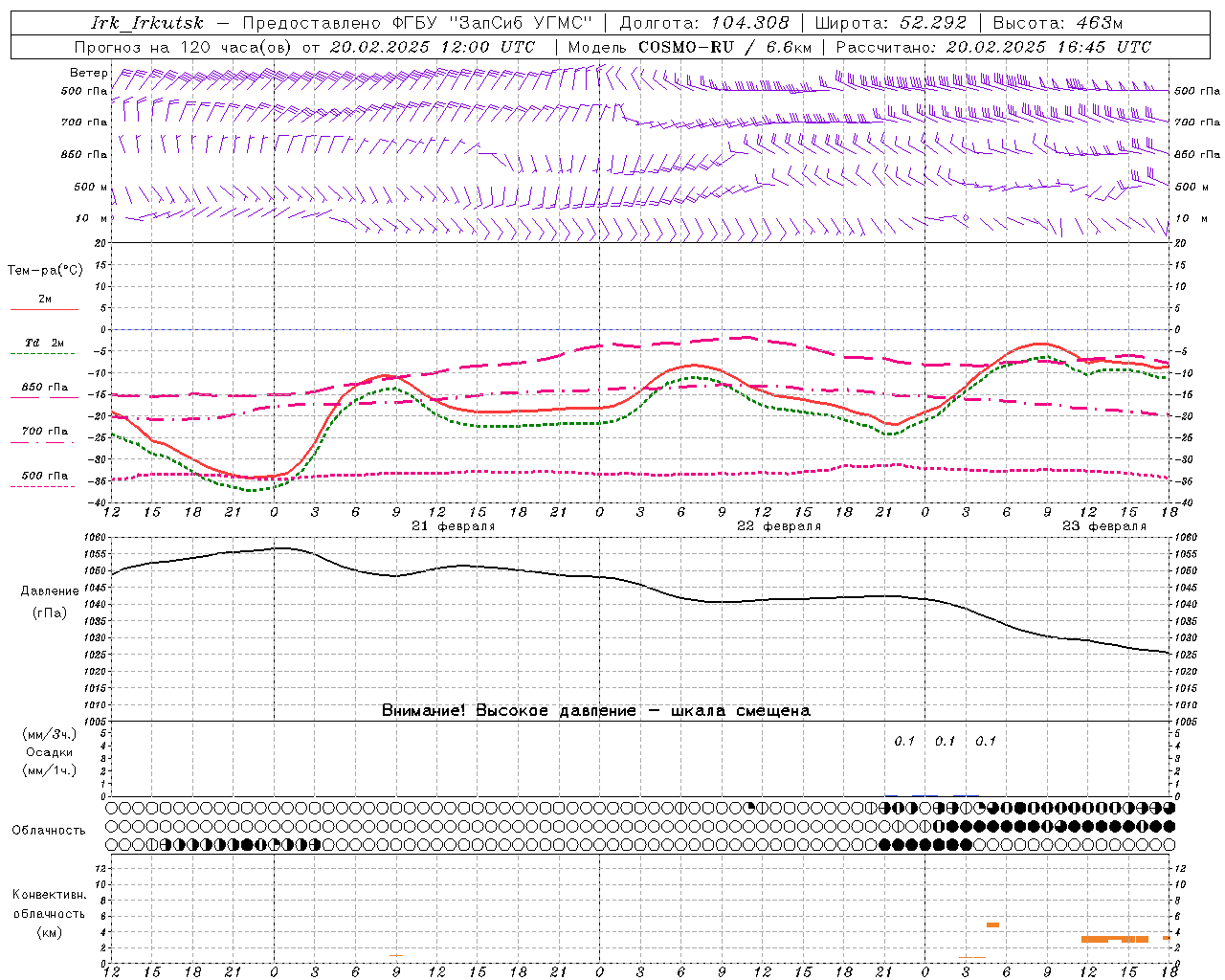Click the Облачность row label
This screenshot has height=980, width=1225.
[49, 830]
